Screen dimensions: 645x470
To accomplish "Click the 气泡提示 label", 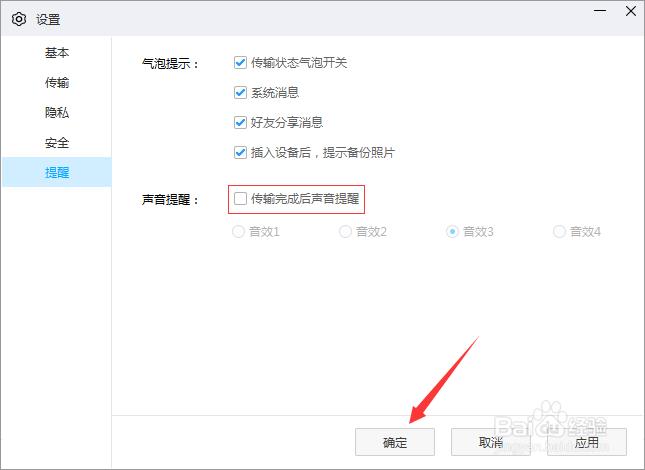I will coord(170,63).
